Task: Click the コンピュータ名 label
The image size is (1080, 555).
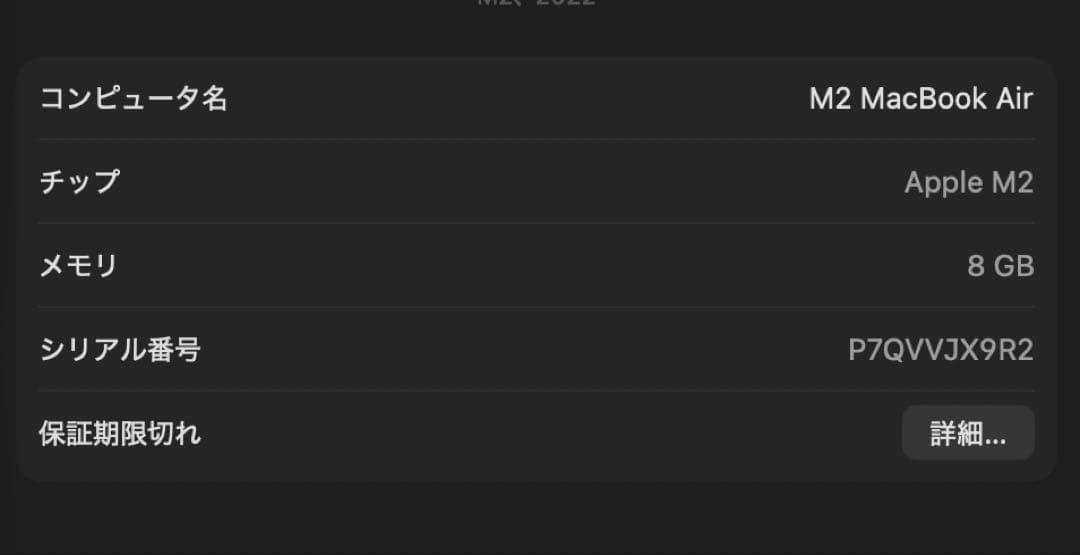Action: [133, 98]
